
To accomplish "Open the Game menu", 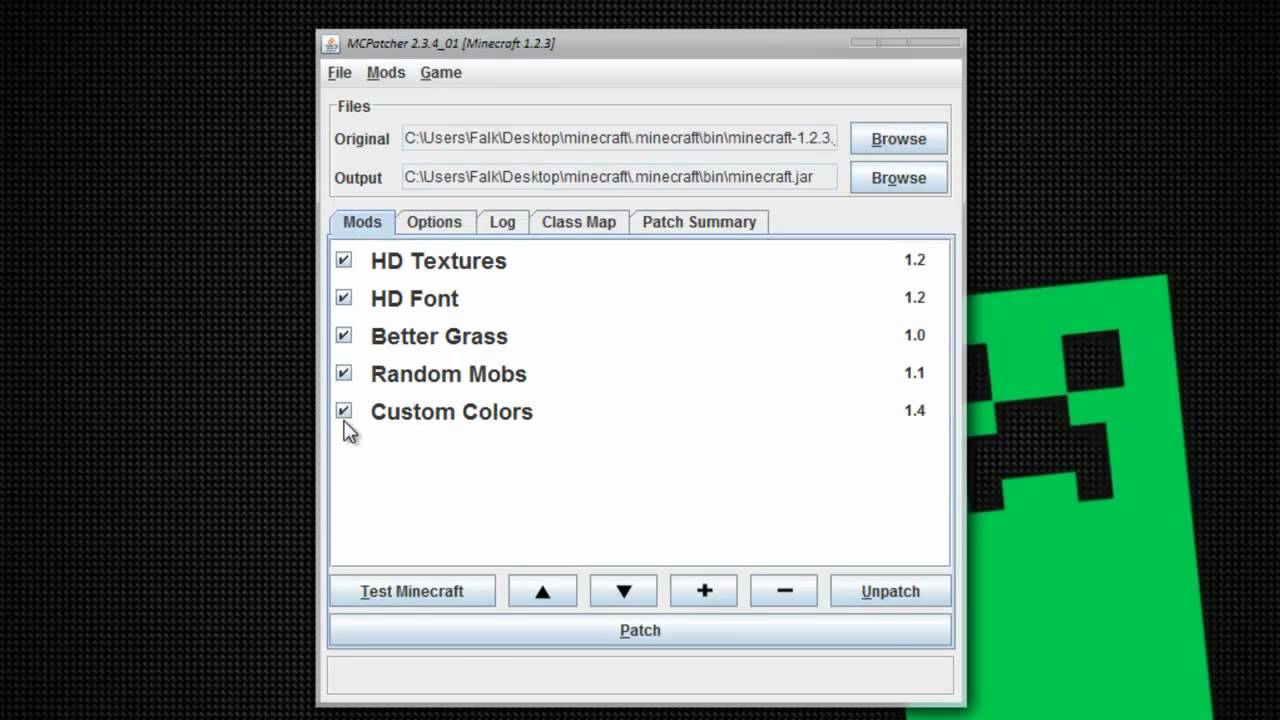I will coord(441,73).
